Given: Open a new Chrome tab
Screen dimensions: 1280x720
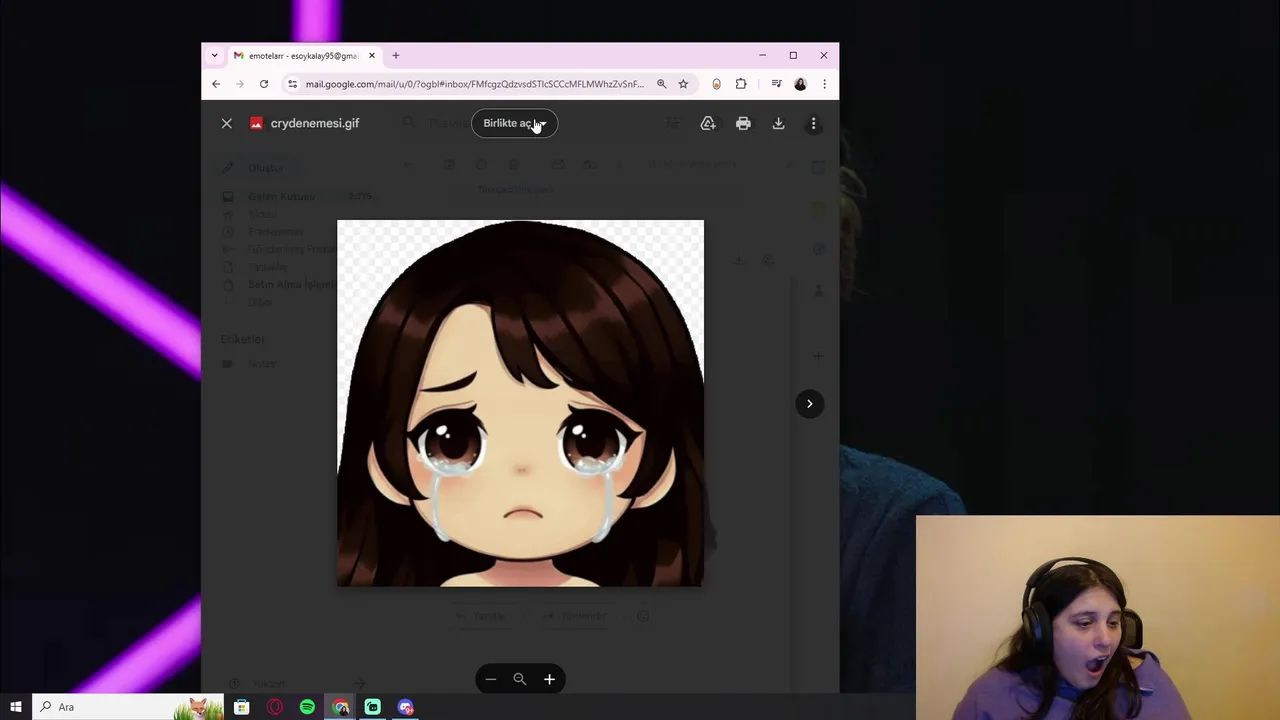Looking at the screenshot, I should [x=396, y=56].
